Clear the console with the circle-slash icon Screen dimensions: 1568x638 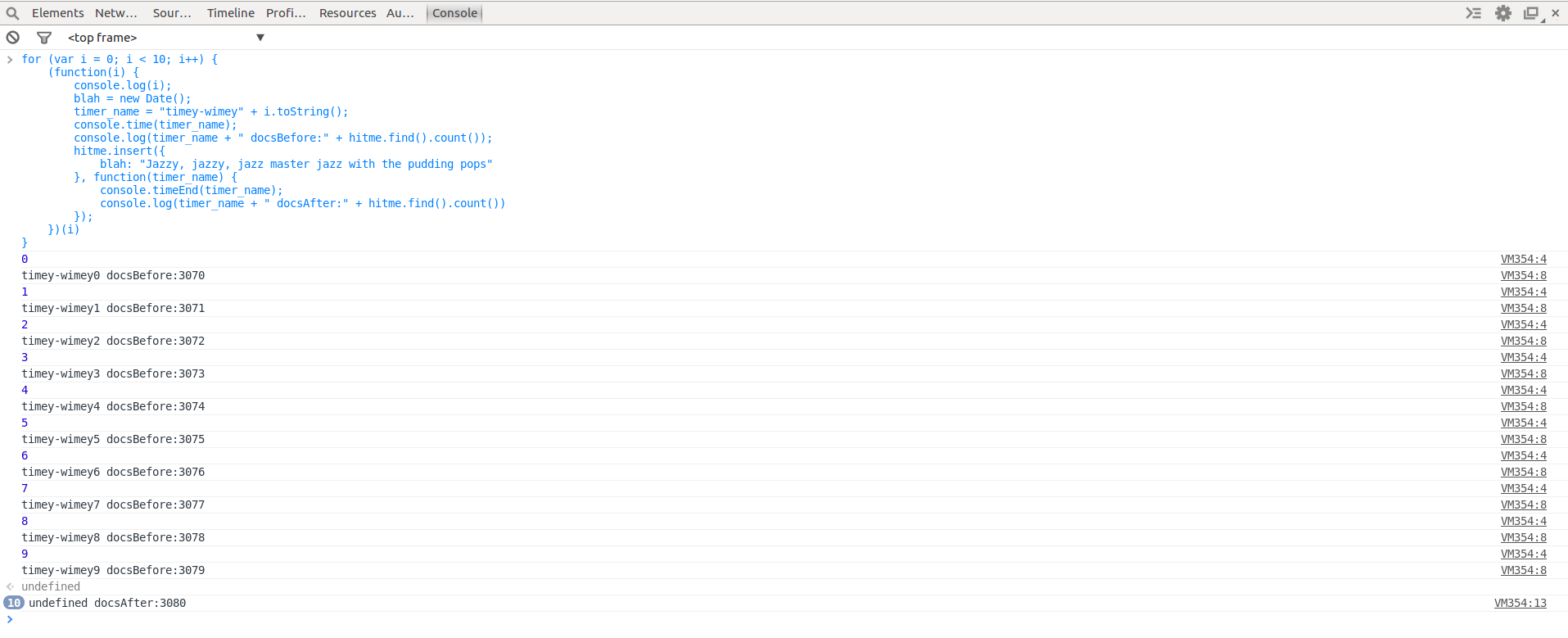13,38
